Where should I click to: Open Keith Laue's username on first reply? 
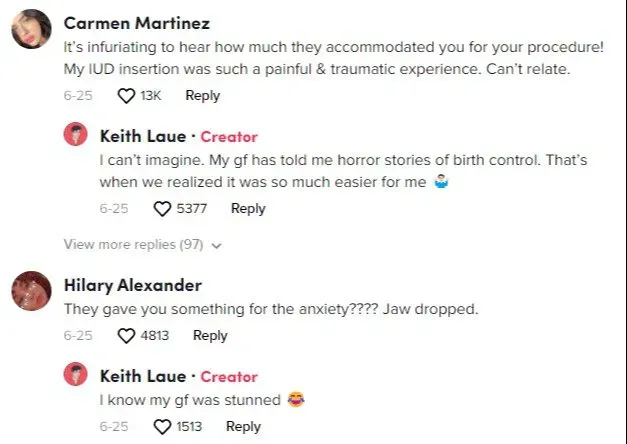pyautogui.click(x=143, y=136)
